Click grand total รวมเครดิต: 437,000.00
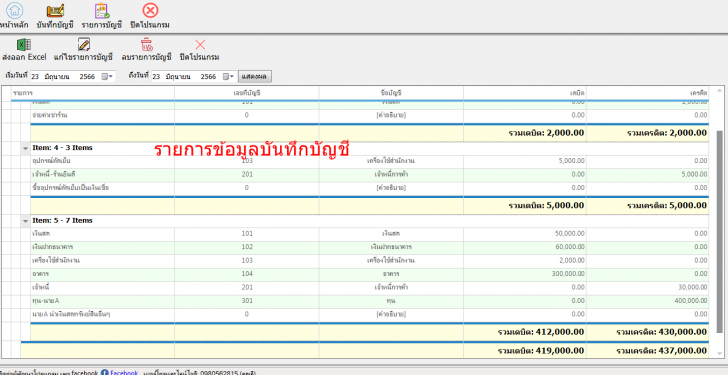The width and height of the screenshot is (728, 375). (662, 351)
